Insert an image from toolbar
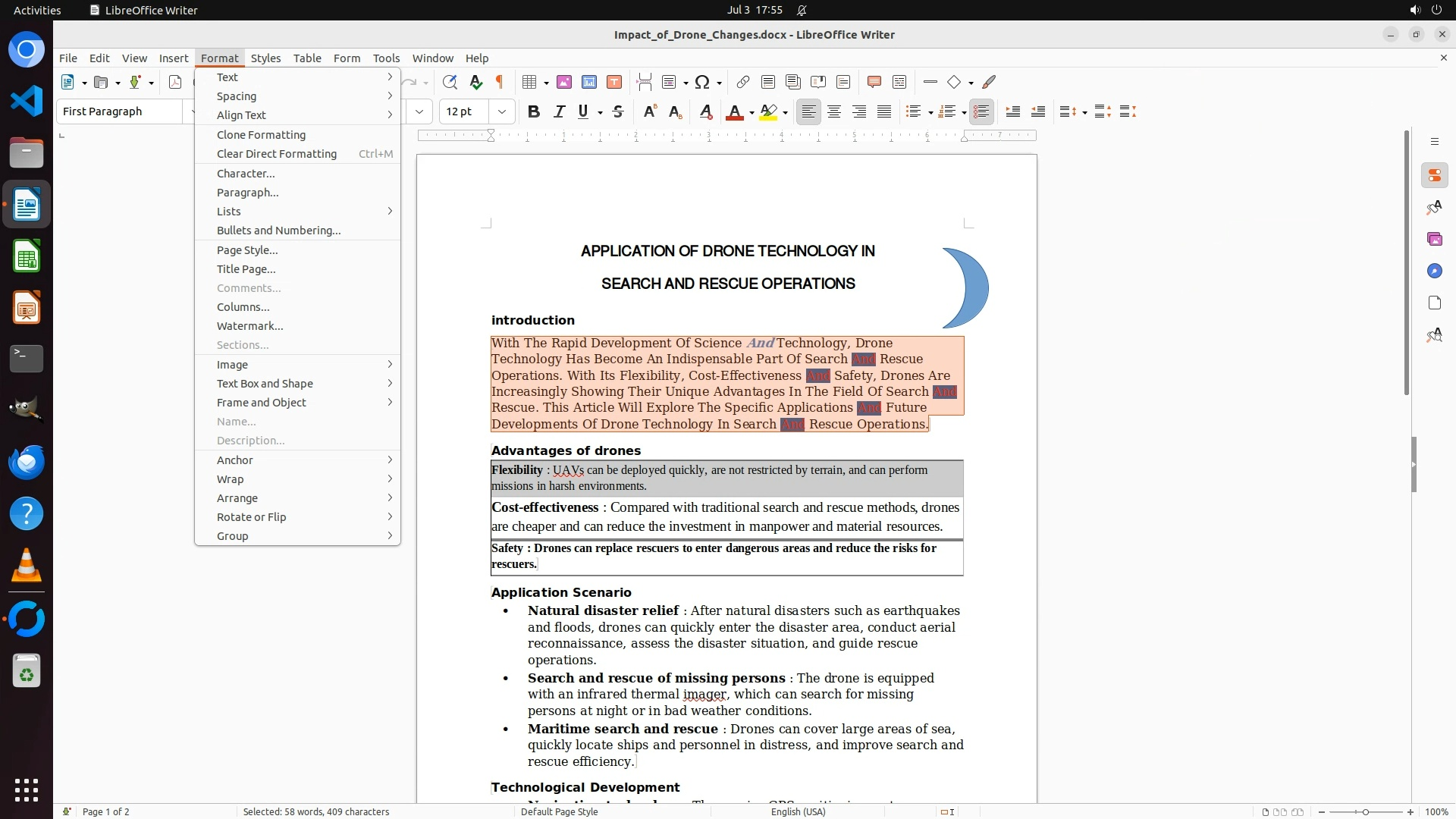Image resolution: width=1456 pixels, height=819 pixels. [564, 82]
